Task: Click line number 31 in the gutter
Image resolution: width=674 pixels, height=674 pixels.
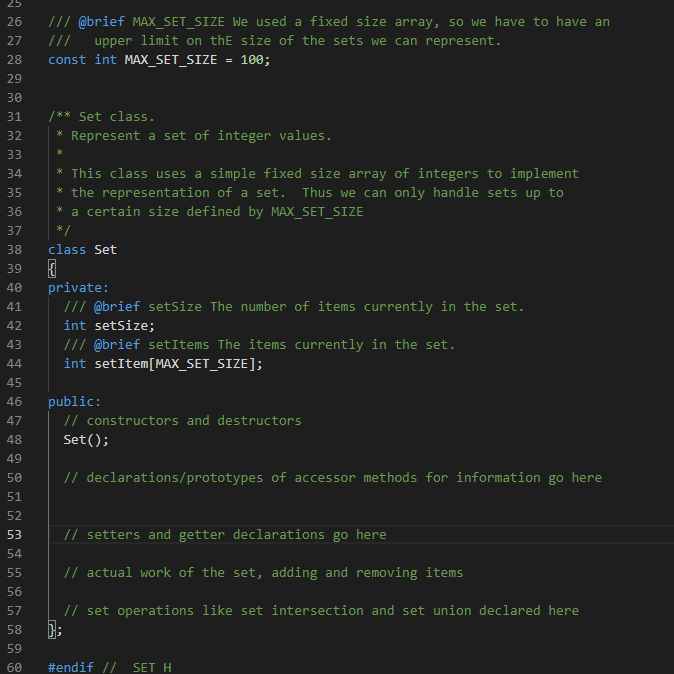Action: [14, 116]
